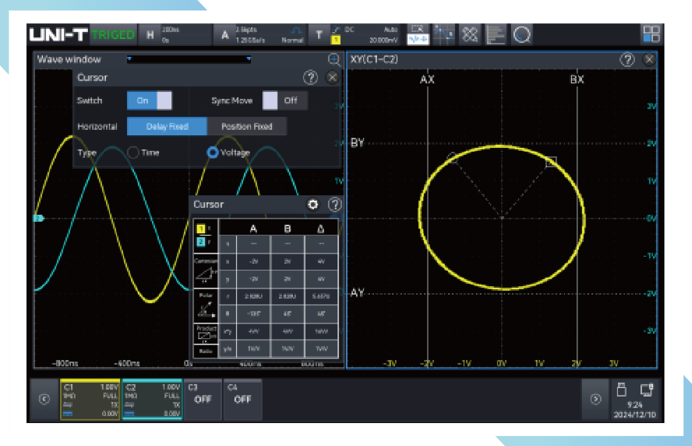Click the highlighted waveform display icon in top toolbar

tap(417, 35)
